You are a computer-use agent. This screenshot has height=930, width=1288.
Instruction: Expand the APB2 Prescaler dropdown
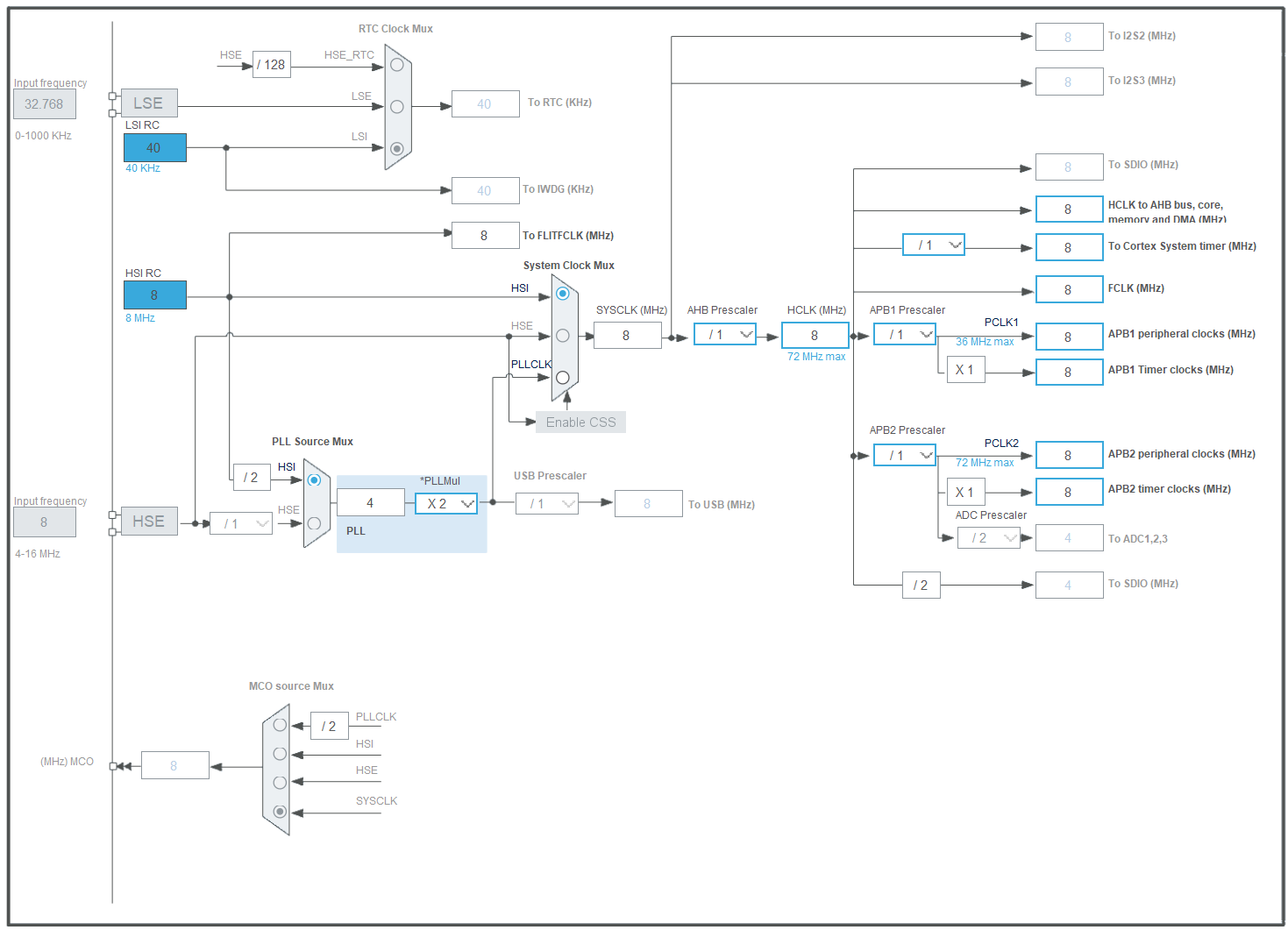click(905, 455)
